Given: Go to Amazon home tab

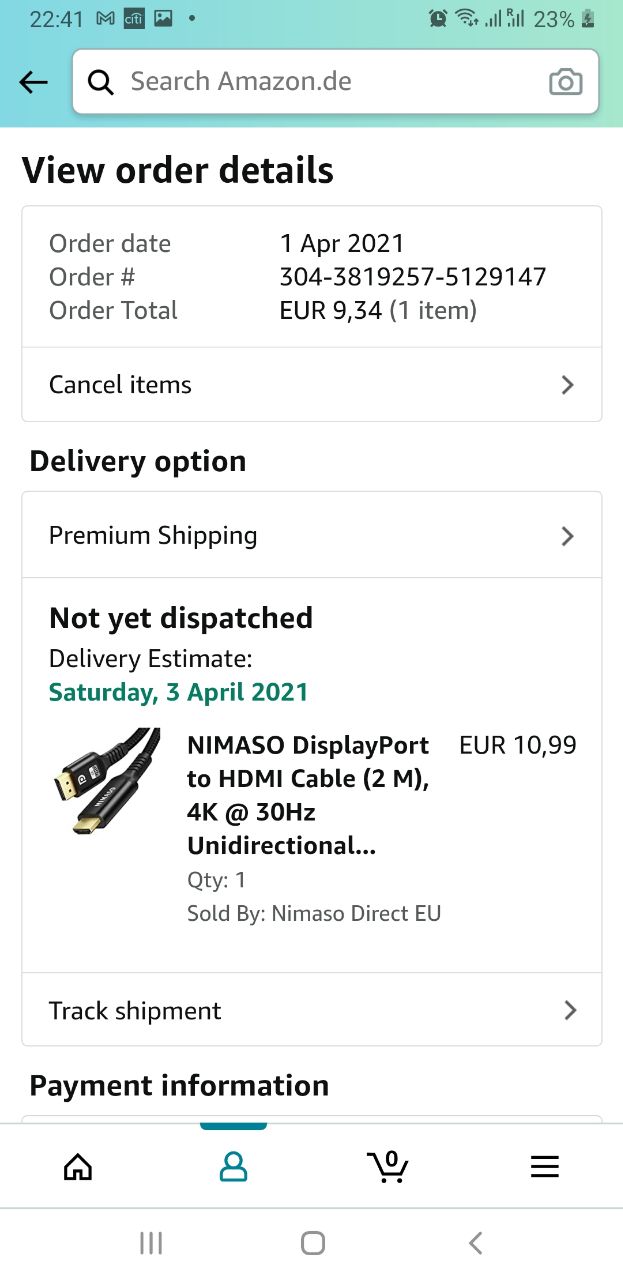Looking at the screenshot, I should [78, 1166].
